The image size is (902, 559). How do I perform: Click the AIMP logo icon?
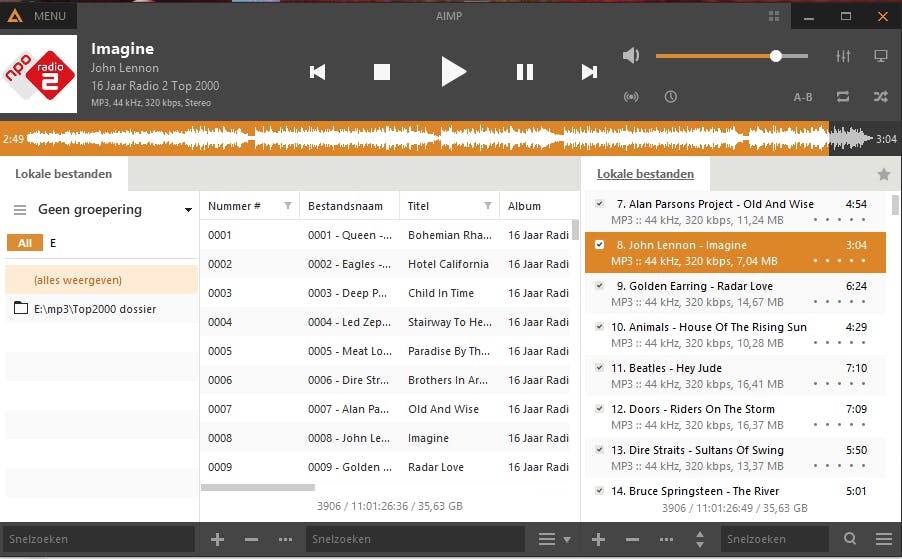coord(15,16)
